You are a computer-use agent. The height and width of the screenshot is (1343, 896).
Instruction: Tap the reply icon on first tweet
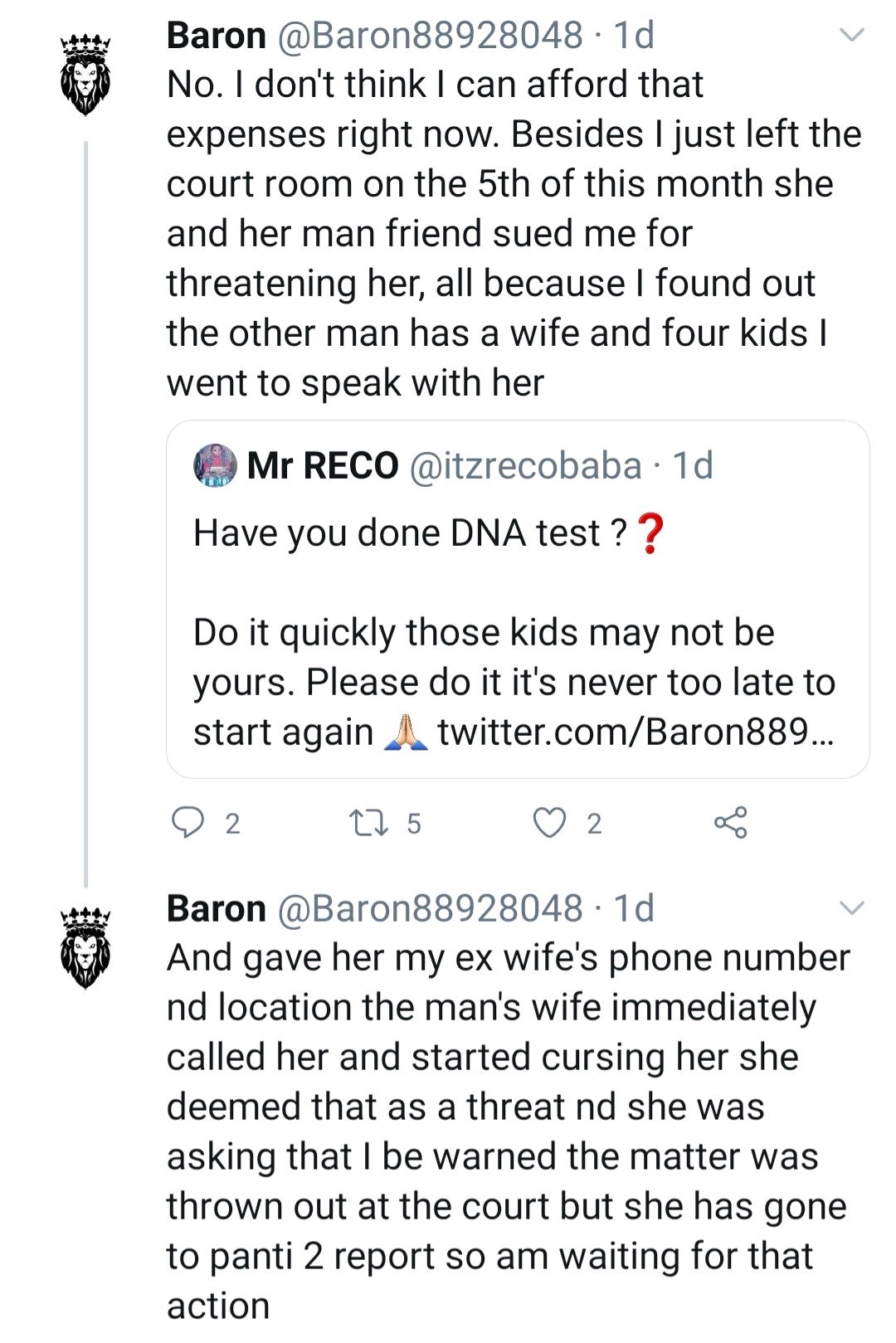click(x=187, y=822)
